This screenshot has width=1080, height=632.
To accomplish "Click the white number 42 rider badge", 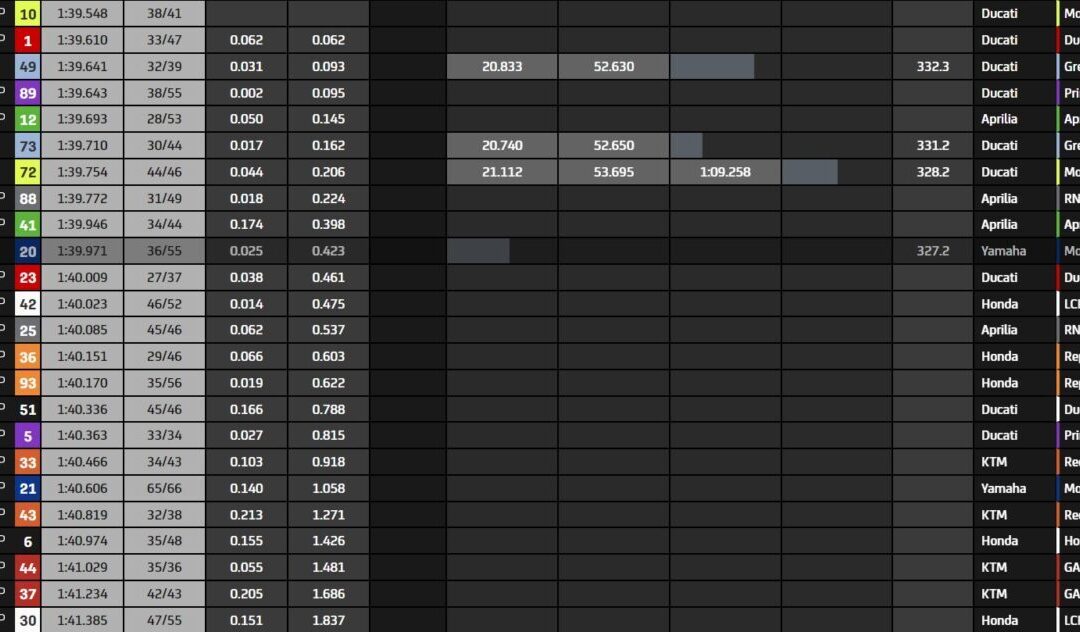I will coord(28,304).
